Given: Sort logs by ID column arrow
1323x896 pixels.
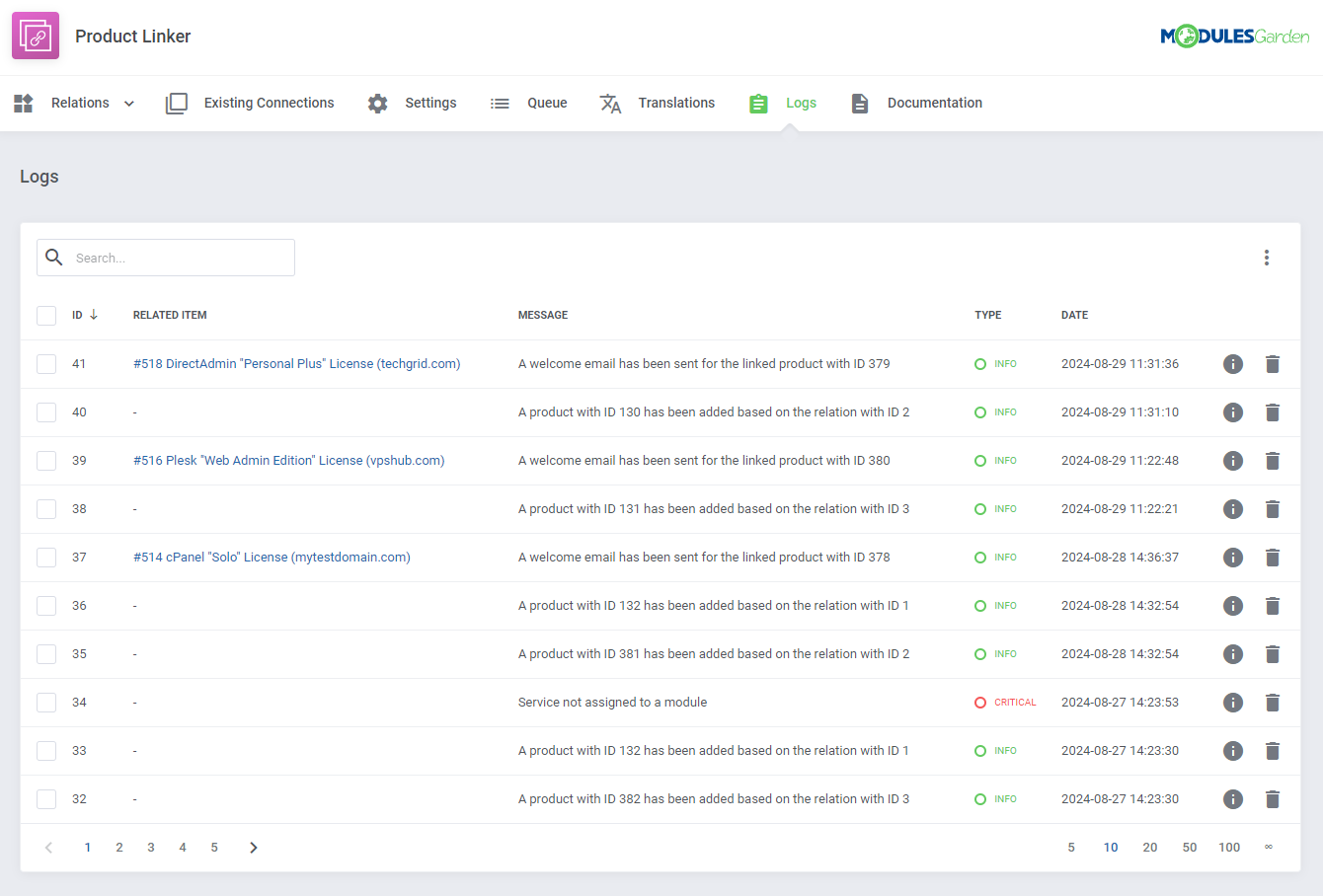Looking at the screenshot, I should 94,315.
